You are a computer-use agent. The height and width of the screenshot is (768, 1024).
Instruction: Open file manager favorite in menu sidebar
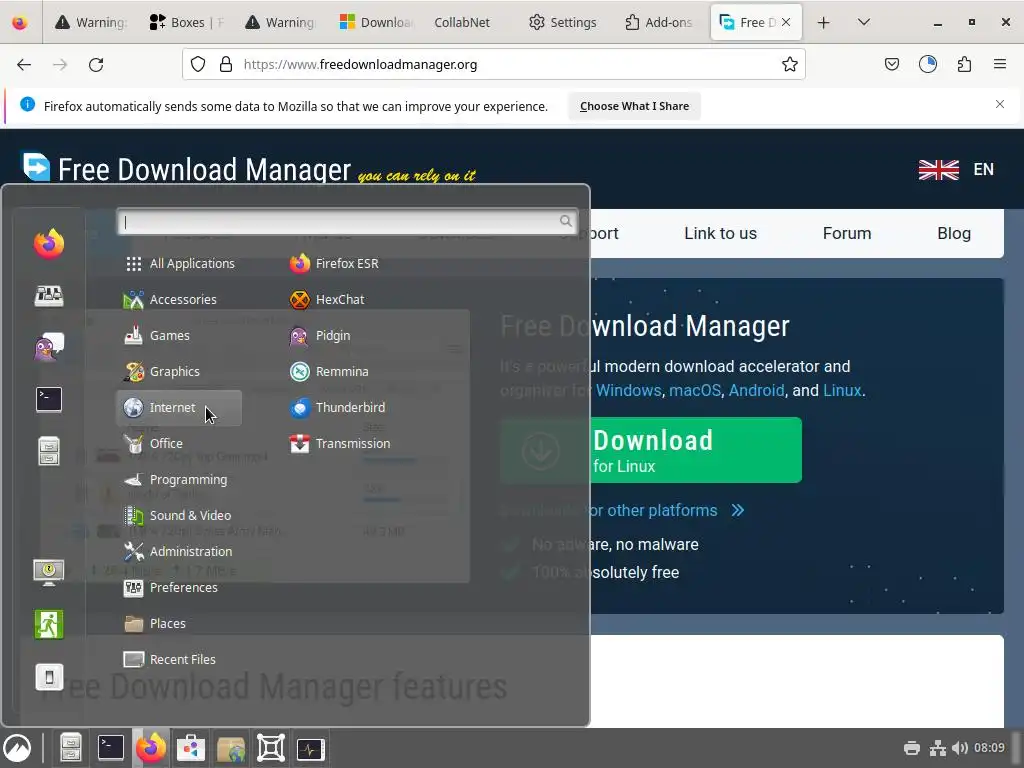pos(49,451)
